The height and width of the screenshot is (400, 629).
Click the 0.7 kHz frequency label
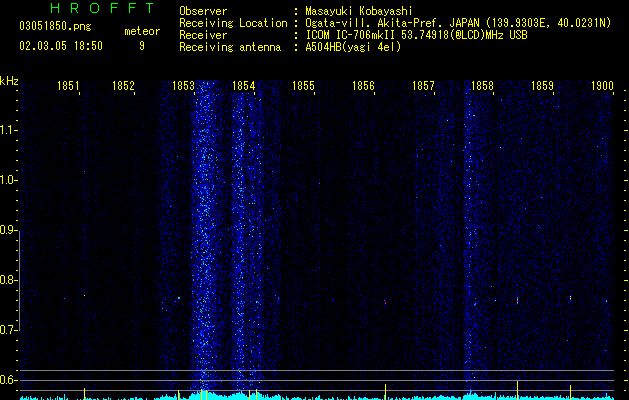tap(8, 330)
